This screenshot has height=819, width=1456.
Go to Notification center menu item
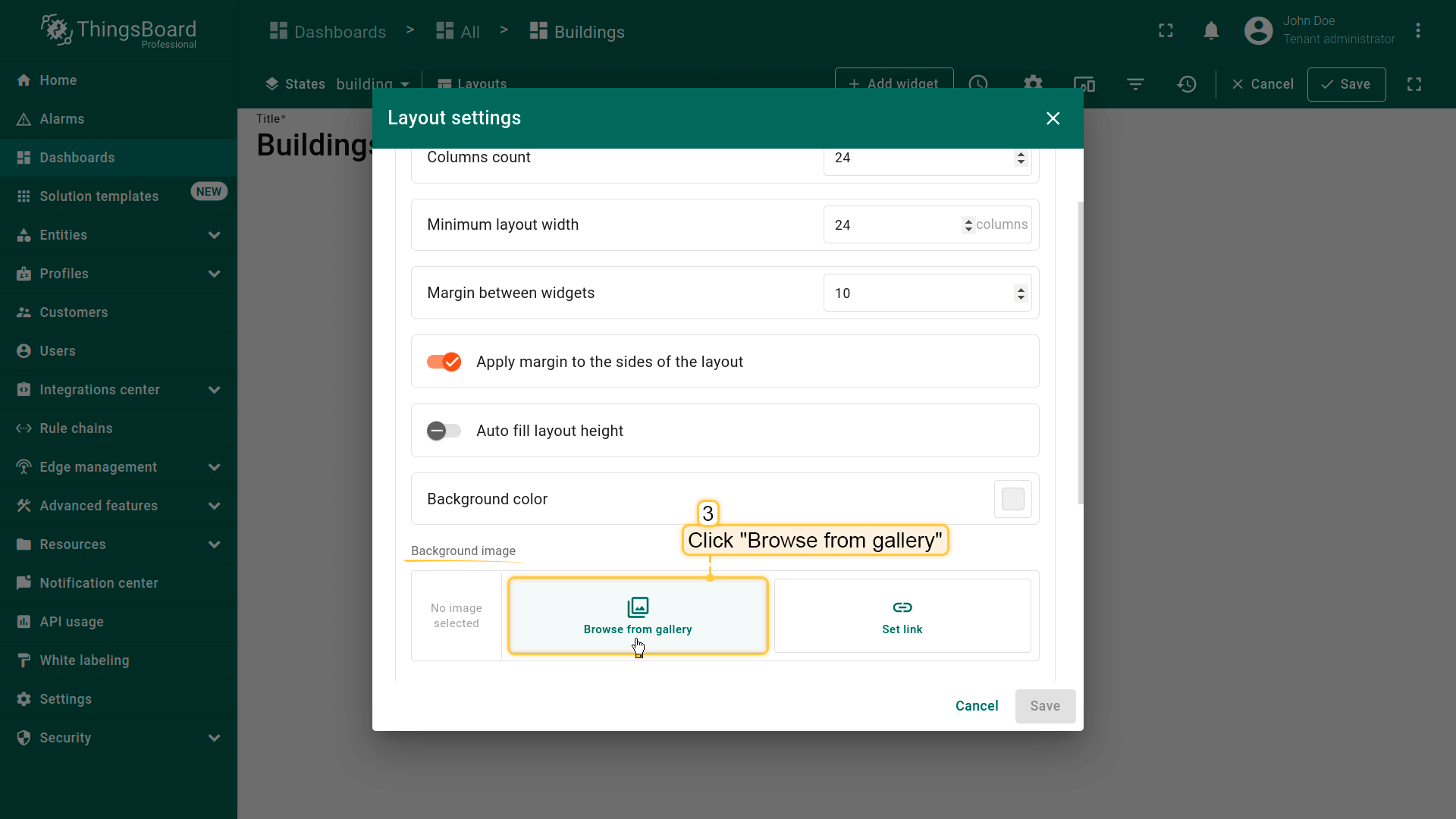[x=99, y=583]
